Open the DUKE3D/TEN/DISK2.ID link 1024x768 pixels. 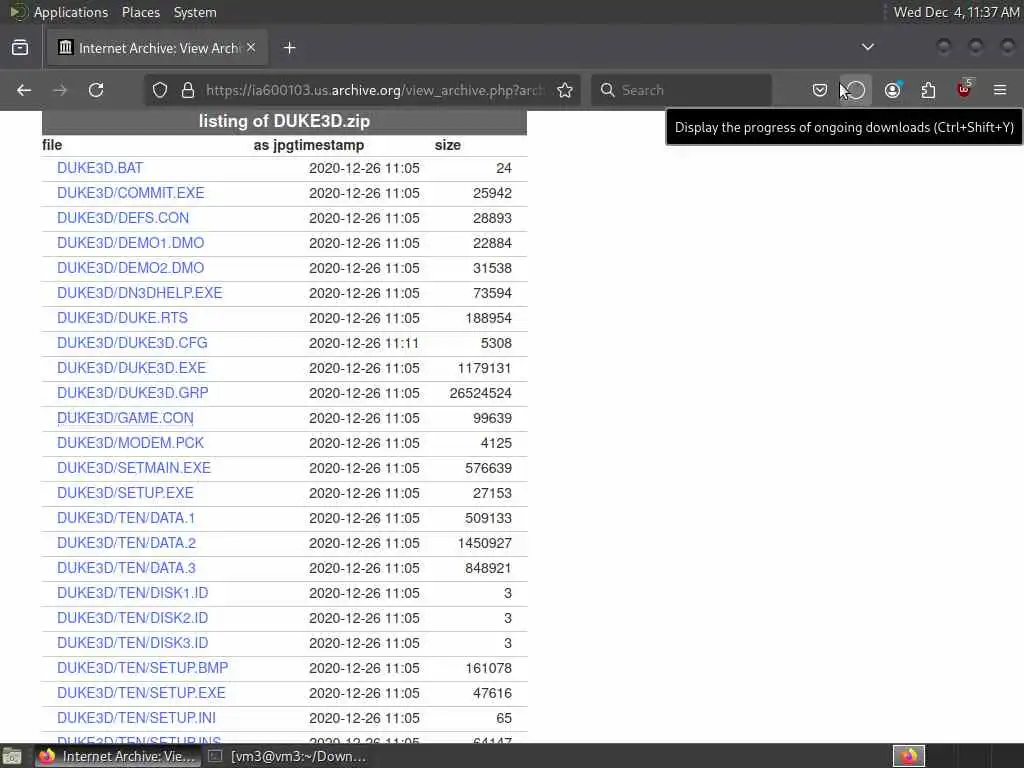point(133,618)
